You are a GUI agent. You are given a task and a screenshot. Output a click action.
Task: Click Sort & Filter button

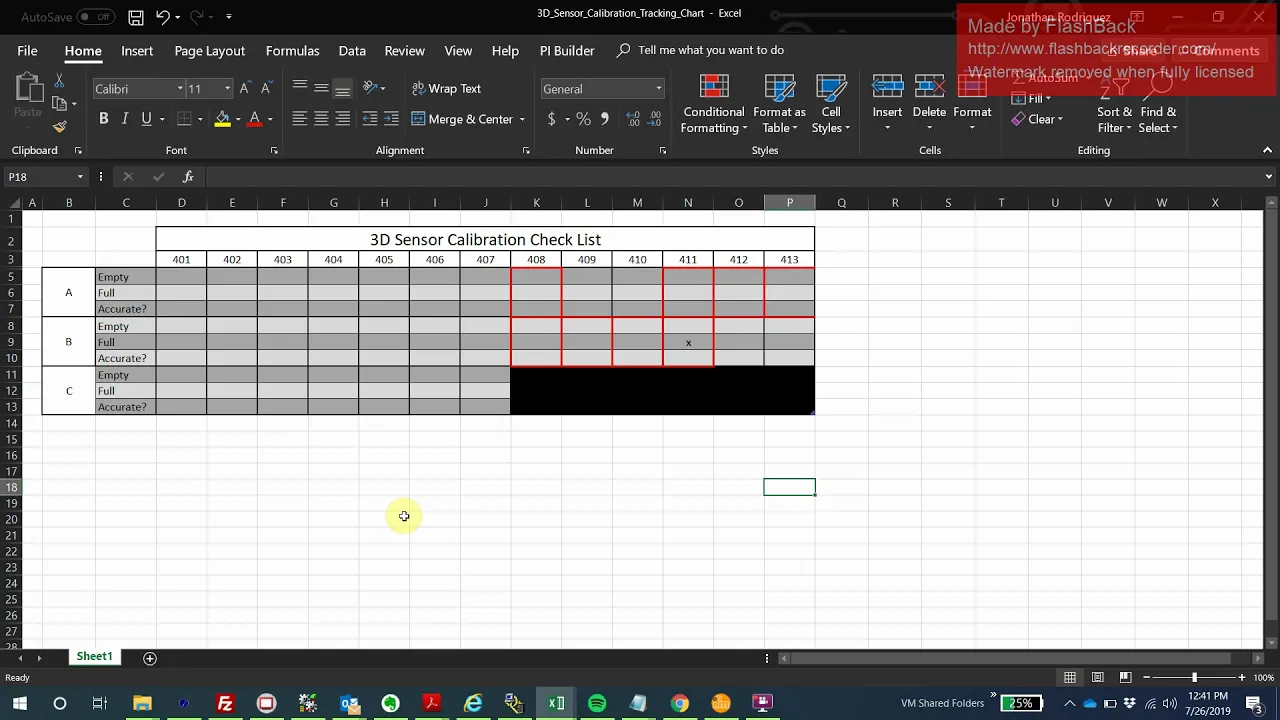[x=1114, y=104]
